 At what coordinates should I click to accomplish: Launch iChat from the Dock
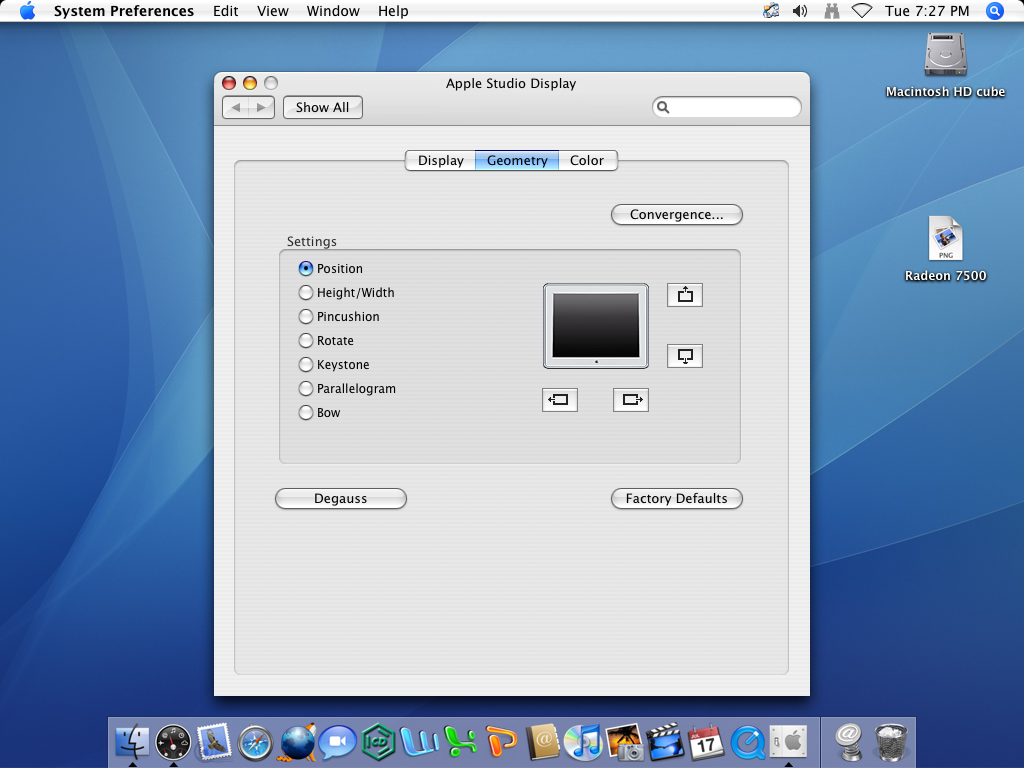click(337, 743)
